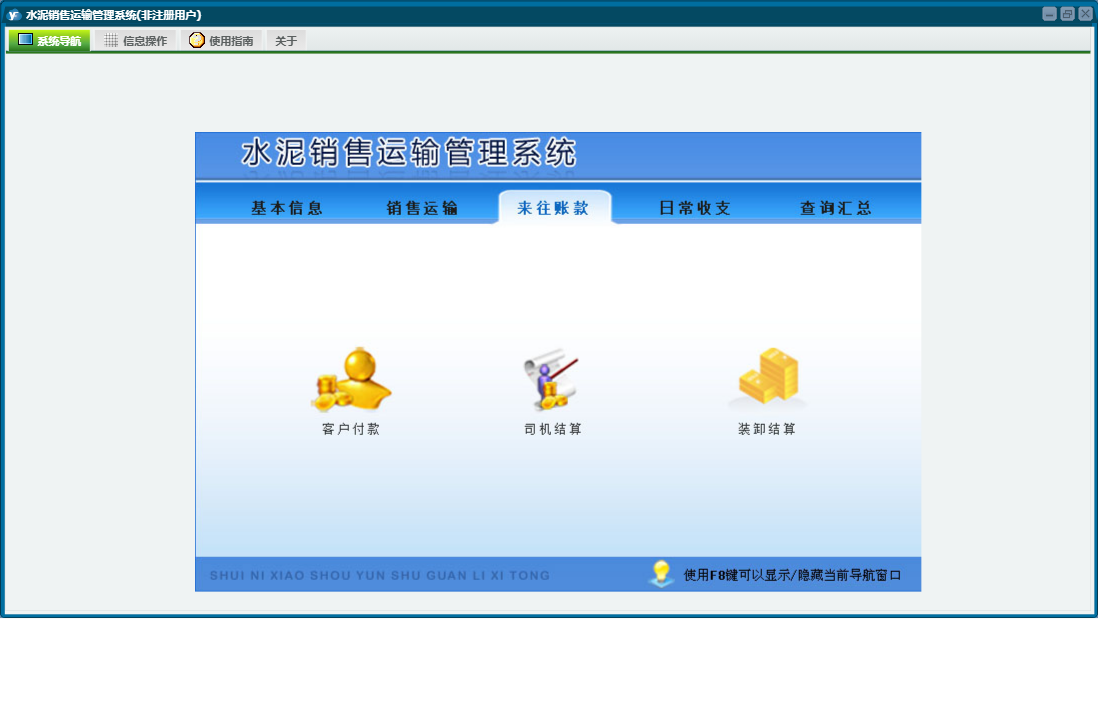Screen dimensions: 1098x716
Task: Open the 司机结算 driver settlement icon
Action: (x=552, y=381)
